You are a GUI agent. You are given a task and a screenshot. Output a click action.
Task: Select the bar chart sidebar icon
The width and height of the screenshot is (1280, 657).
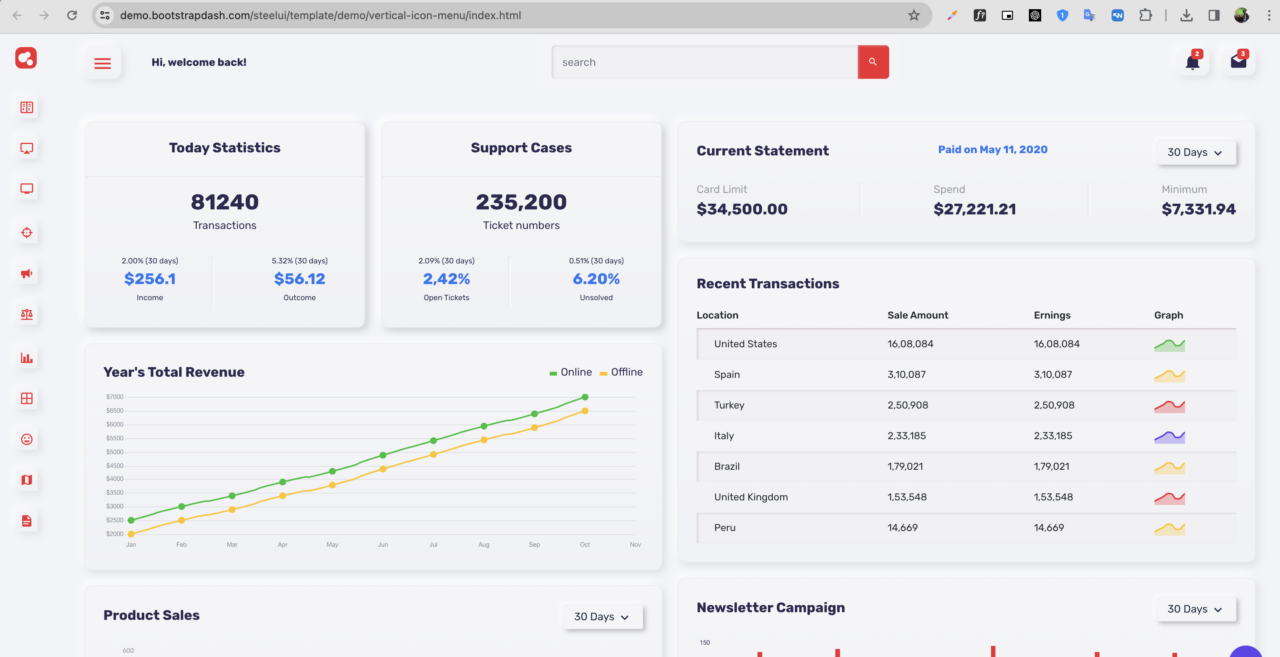click(27, 357)
